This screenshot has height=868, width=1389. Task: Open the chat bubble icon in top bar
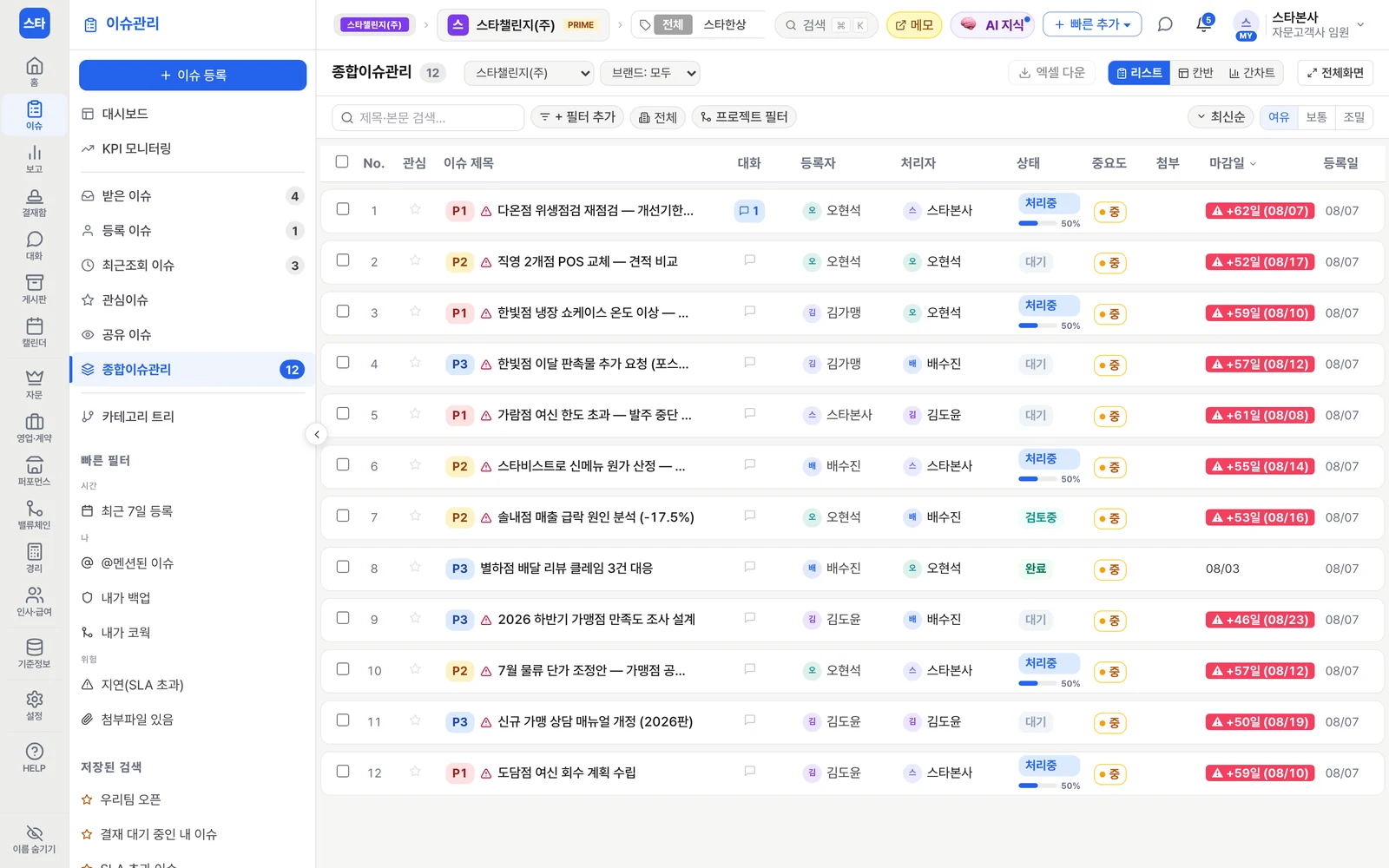coord(1165,24)
